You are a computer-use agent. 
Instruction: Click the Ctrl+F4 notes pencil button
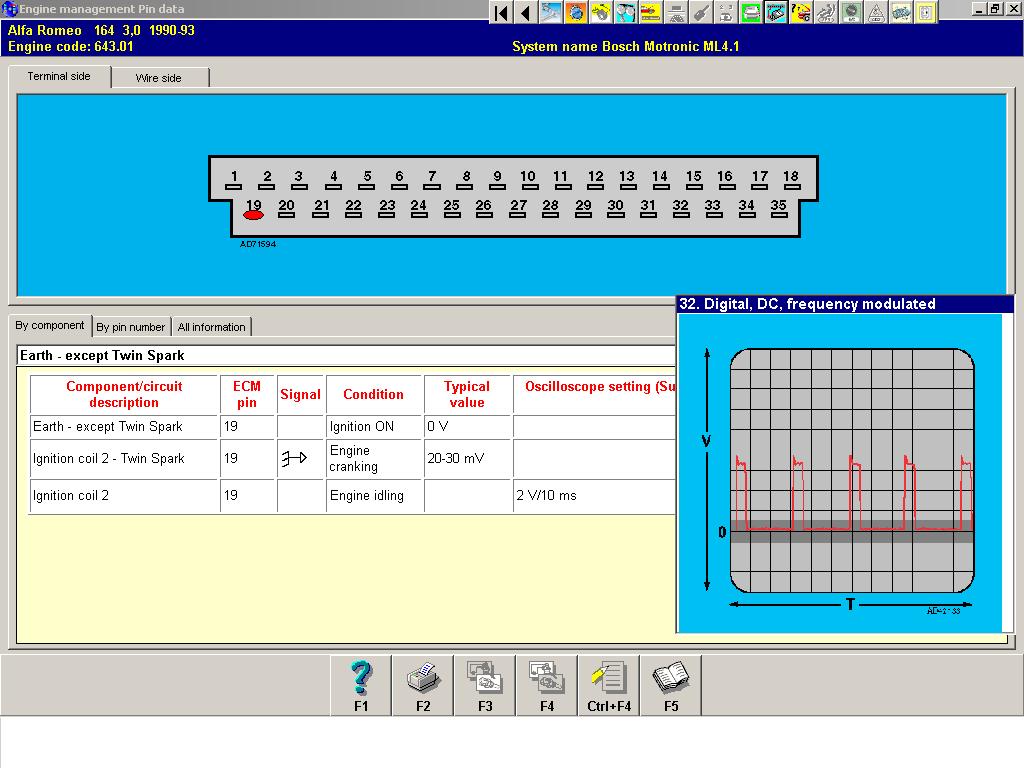coord(609,685)
